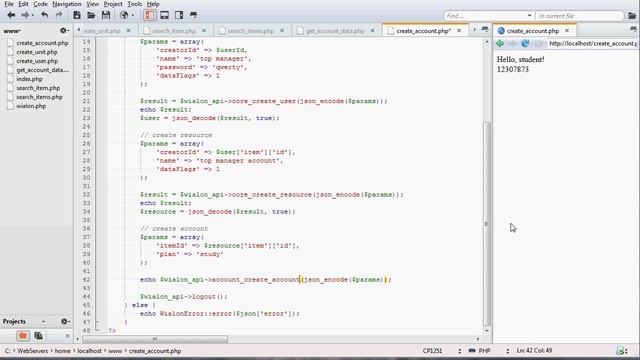This screenshot has width=640, height=360.
Task: Close the create_account.php* editor tab
Action: coord(459,31)
